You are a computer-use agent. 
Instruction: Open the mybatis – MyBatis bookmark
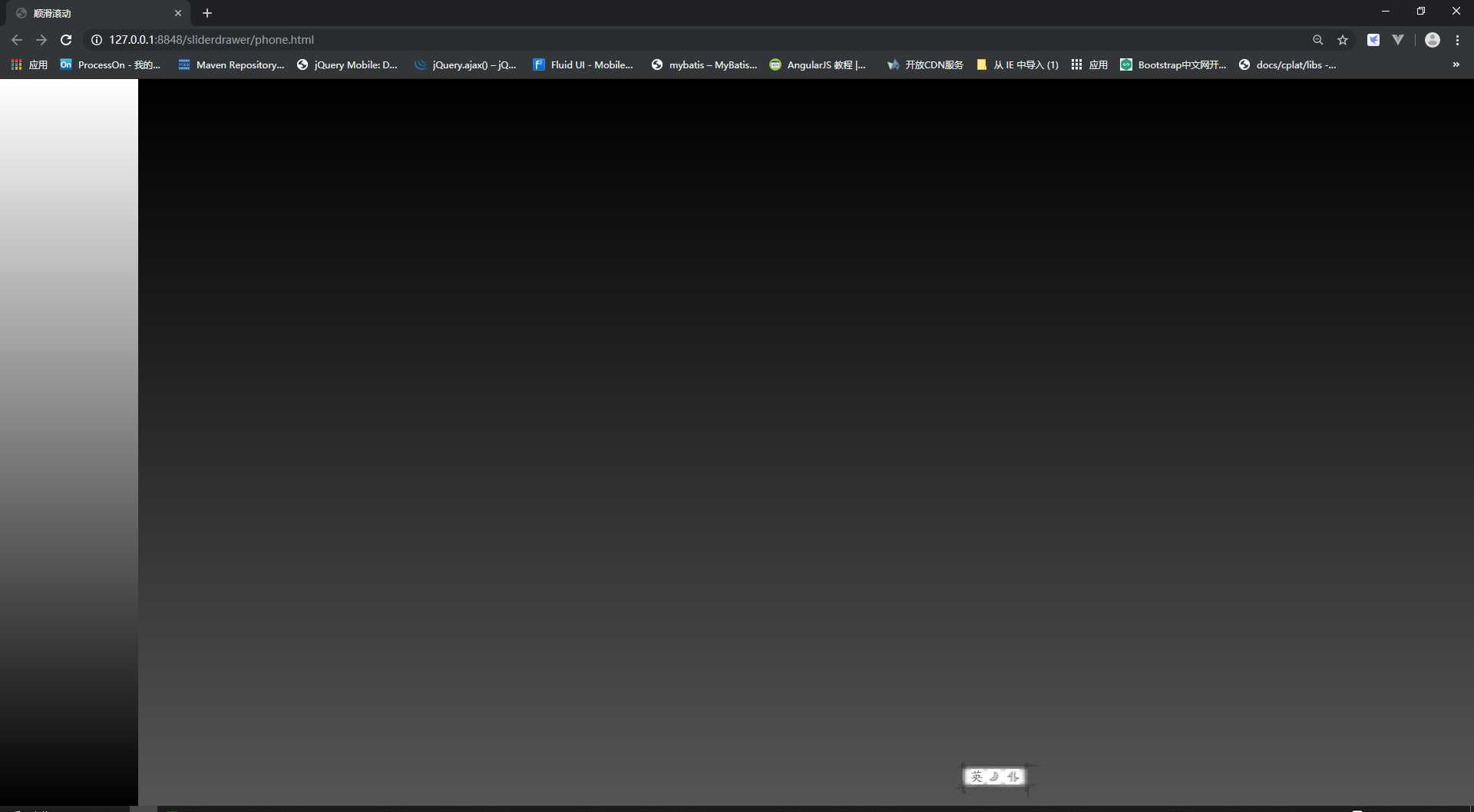704,65
